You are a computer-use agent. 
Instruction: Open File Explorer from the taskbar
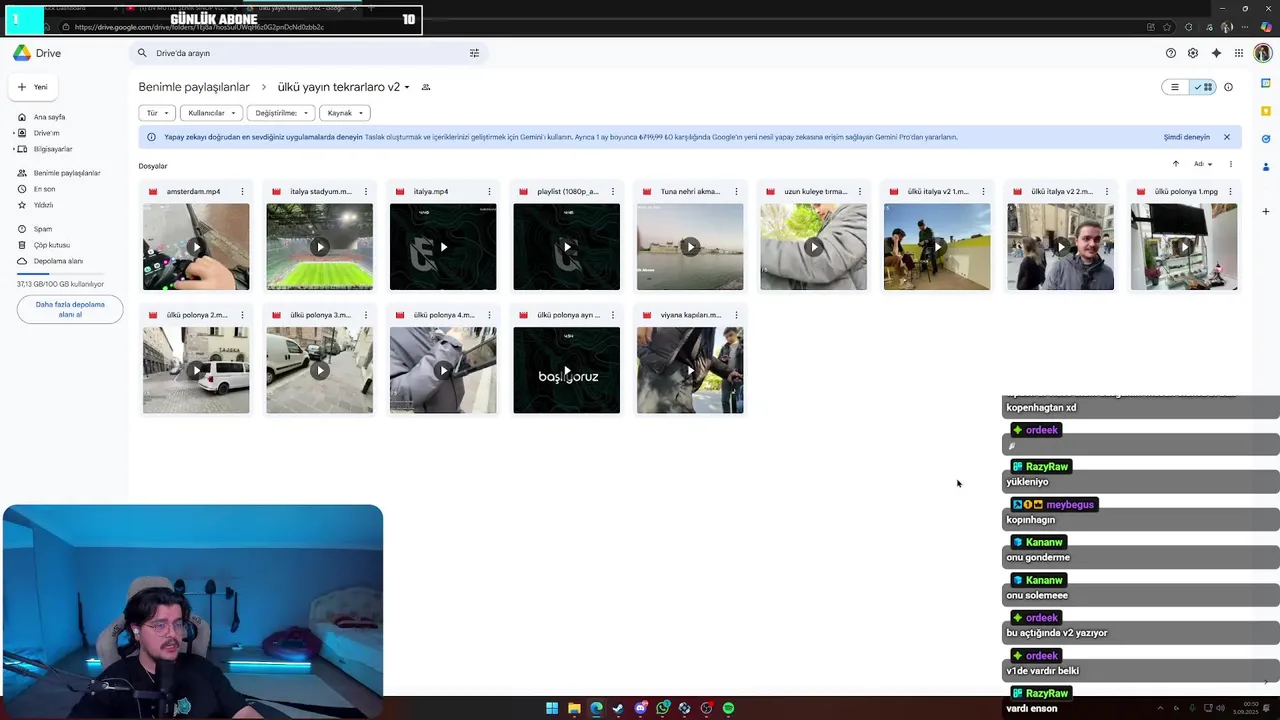click(574, 708)
